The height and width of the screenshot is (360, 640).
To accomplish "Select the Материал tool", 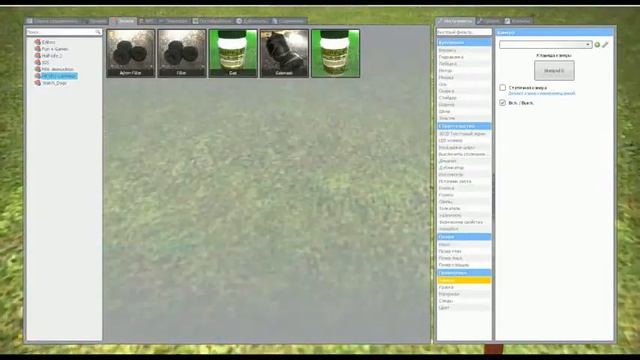I will click(x=464, y=294).
